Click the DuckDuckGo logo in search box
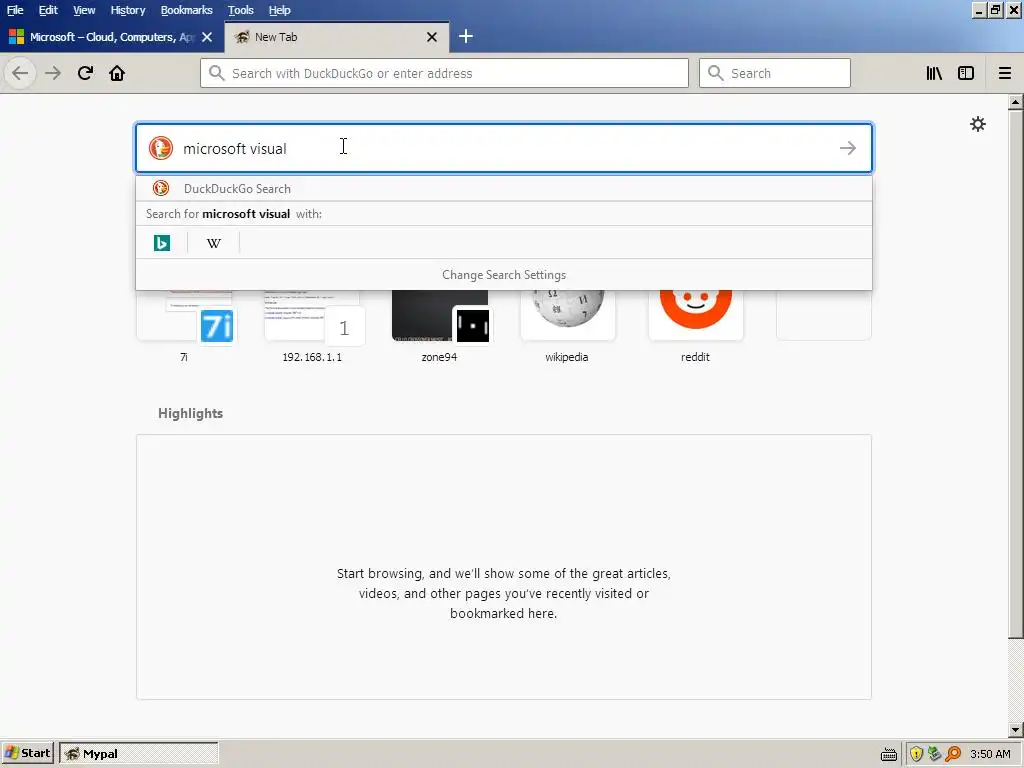Viewport: 1024px width, 768px height. tap(161, 148)
